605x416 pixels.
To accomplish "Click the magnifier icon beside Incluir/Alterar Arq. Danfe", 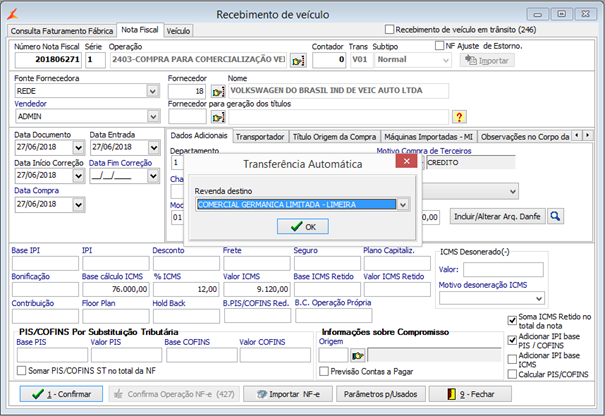I will pos(554,215).
